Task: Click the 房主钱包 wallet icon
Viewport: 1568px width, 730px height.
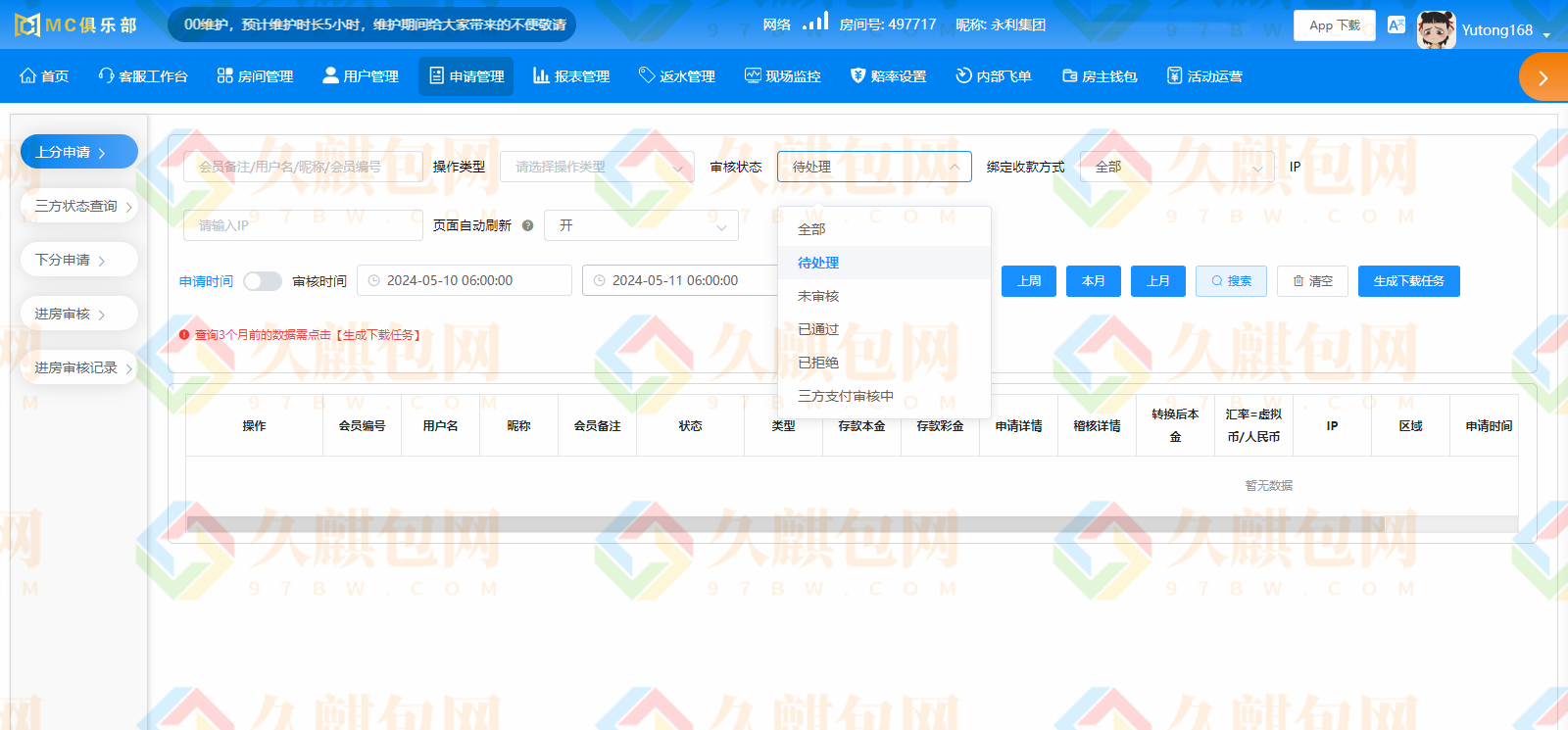Action: (x=1070, y=75)
